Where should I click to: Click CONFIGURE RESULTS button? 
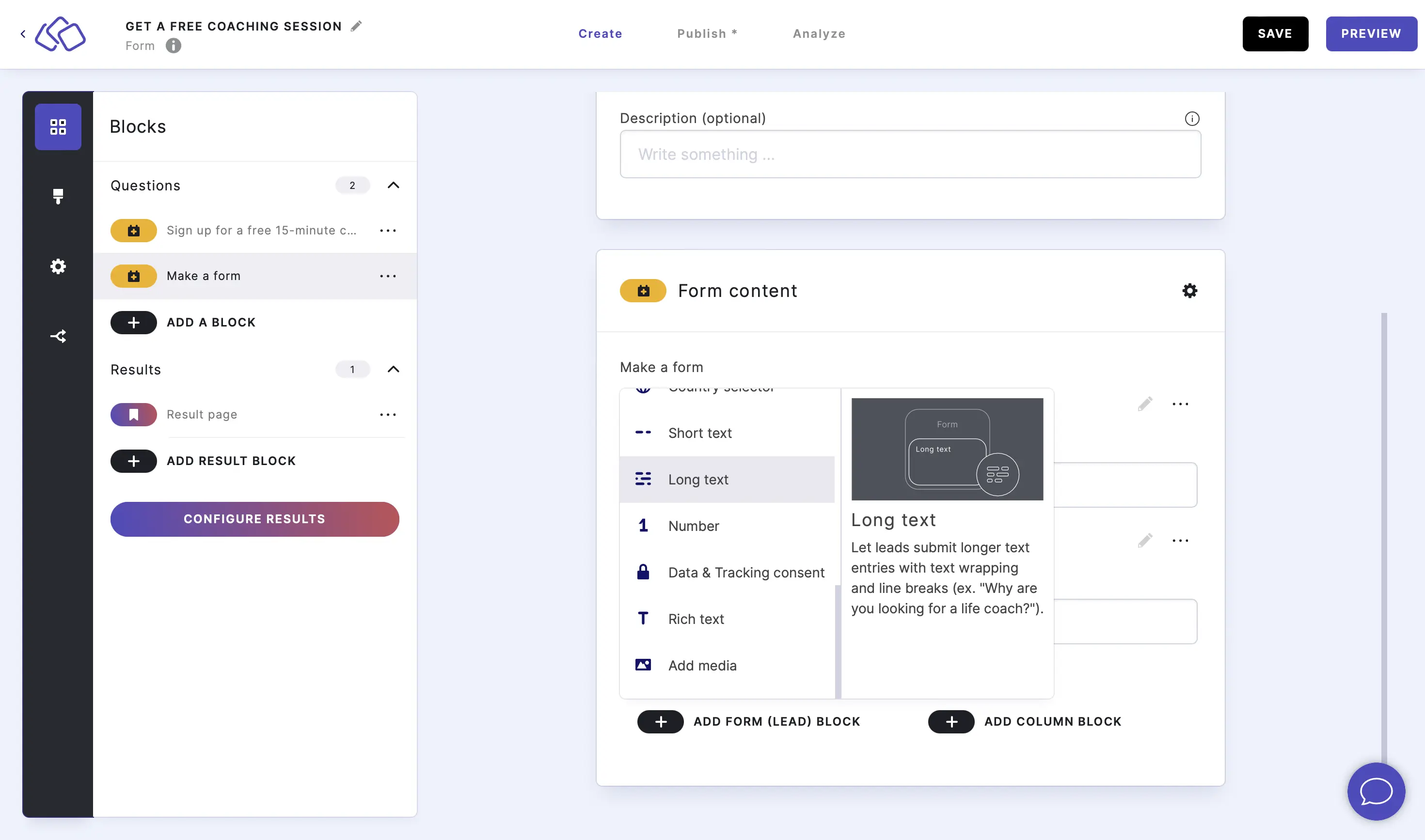coord(254,519)
